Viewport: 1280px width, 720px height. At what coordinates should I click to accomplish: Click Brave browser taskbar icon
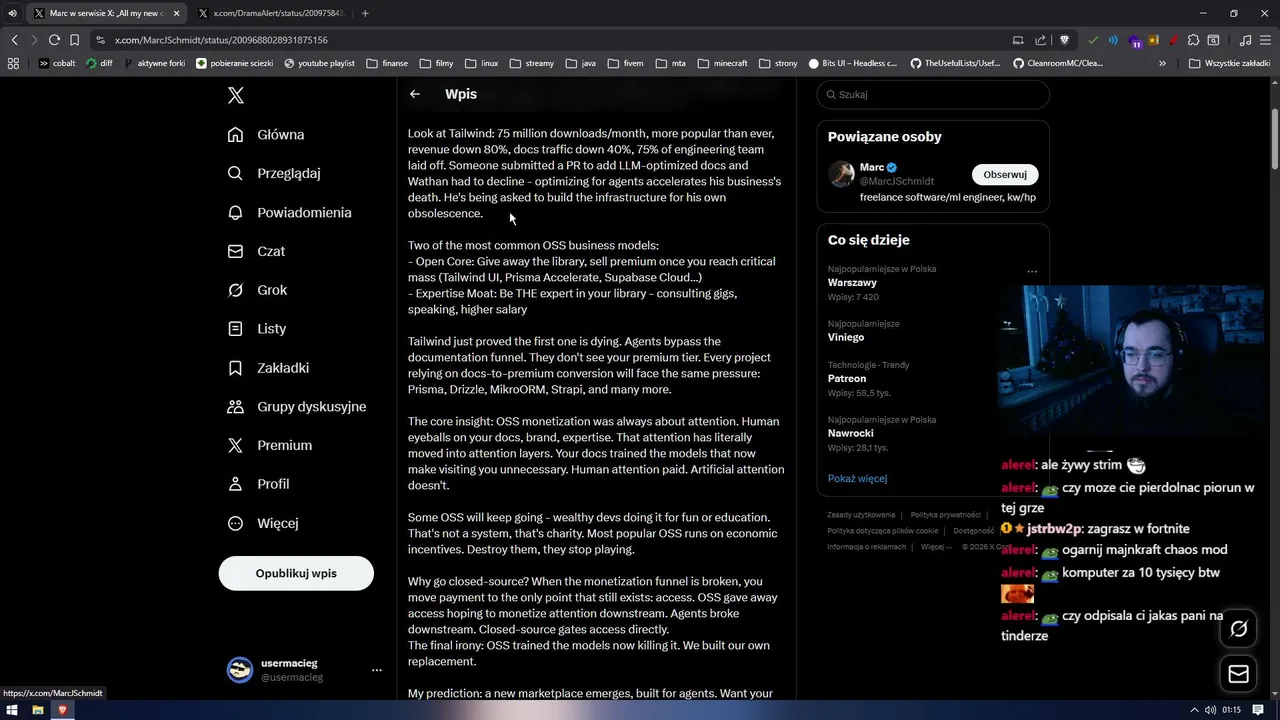tap(62, 710)
